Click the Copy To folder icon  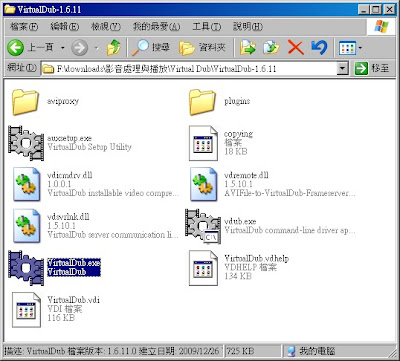pyautogui.click(x=271, y=48)
